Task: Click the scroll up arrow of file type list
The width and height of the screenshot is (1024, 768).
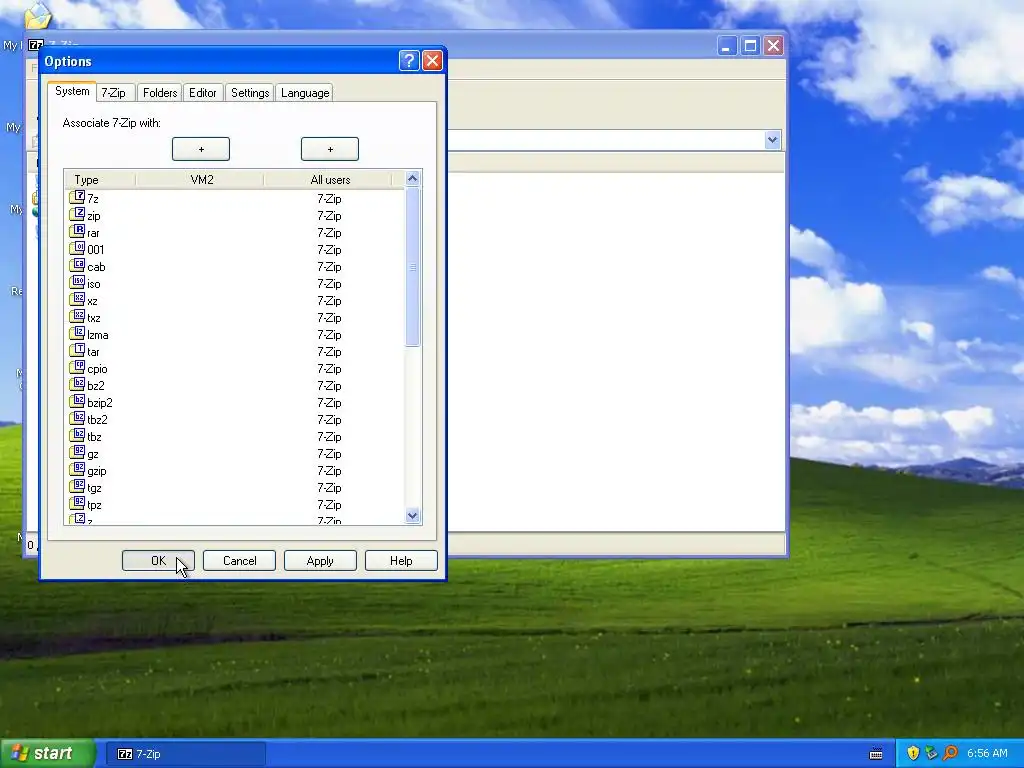Action: coord(412,178)
